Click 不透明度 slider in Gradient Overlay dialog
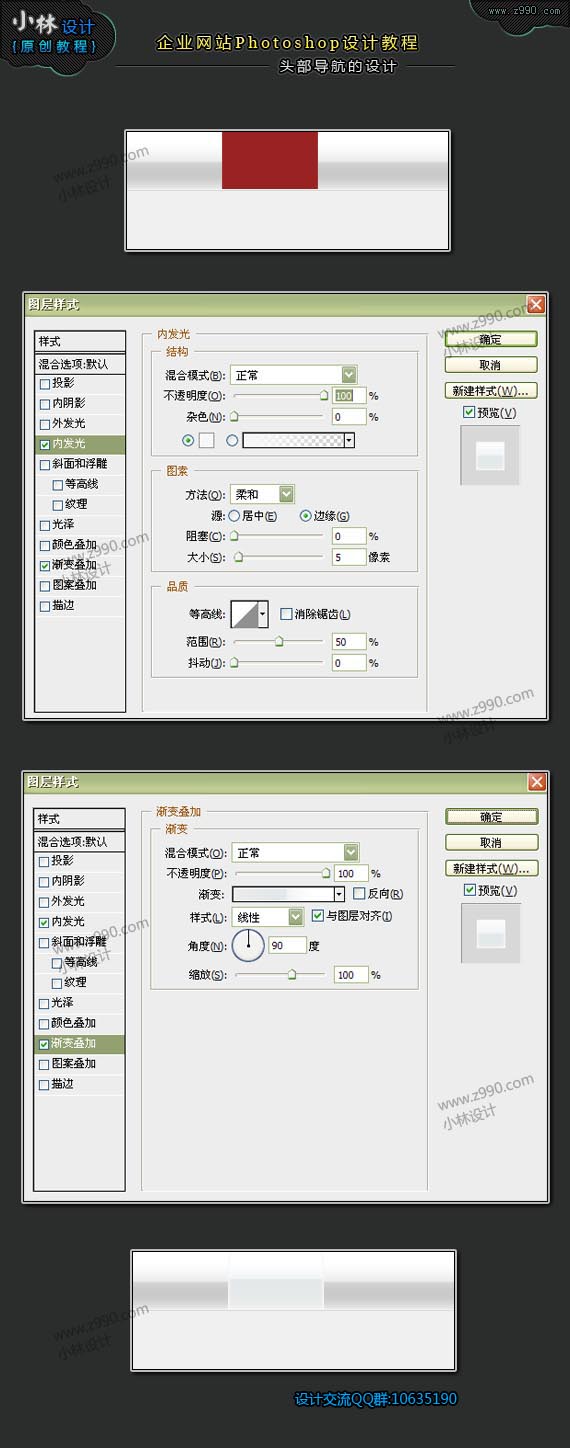 (281, 874)
